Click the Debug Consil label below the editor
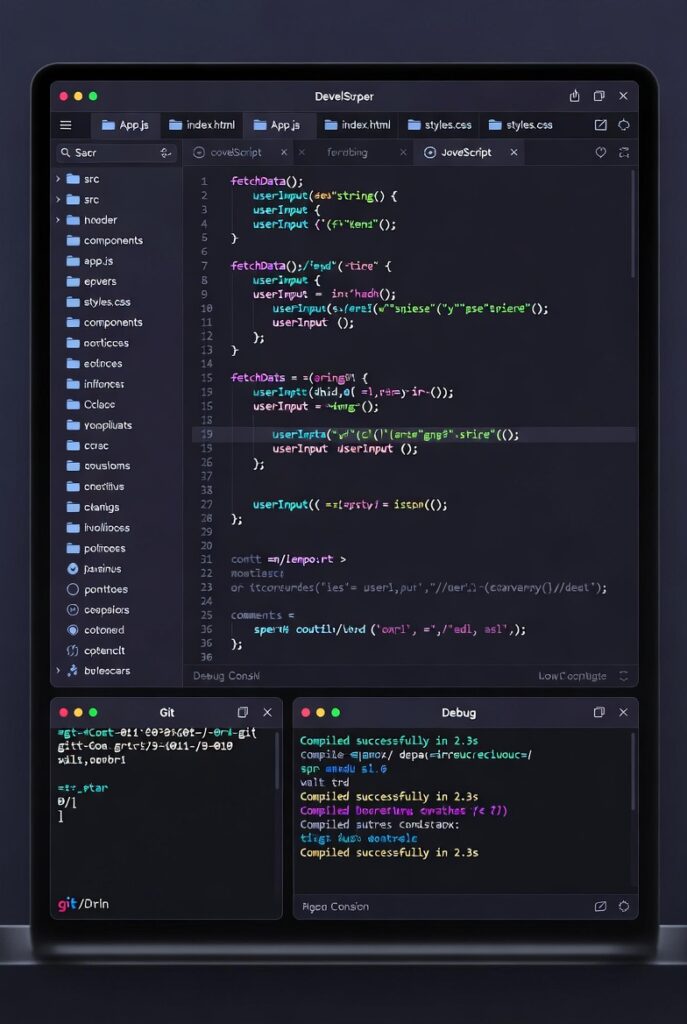 point(226,676)
